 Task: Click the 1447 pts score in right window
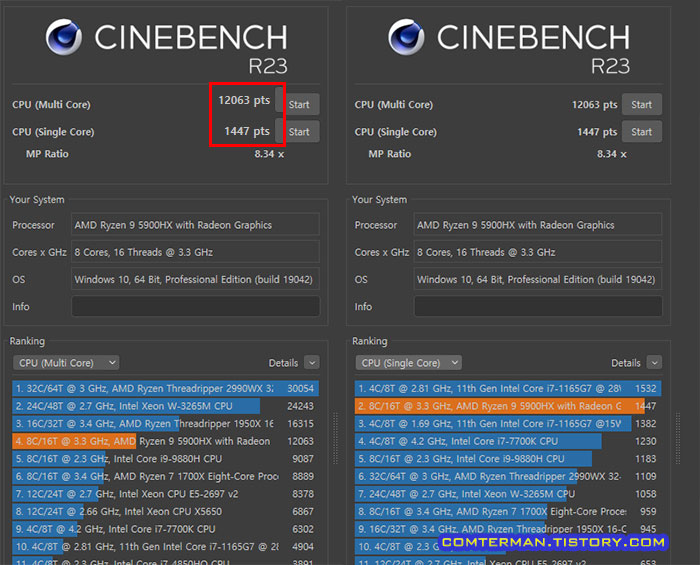point(597,132)
